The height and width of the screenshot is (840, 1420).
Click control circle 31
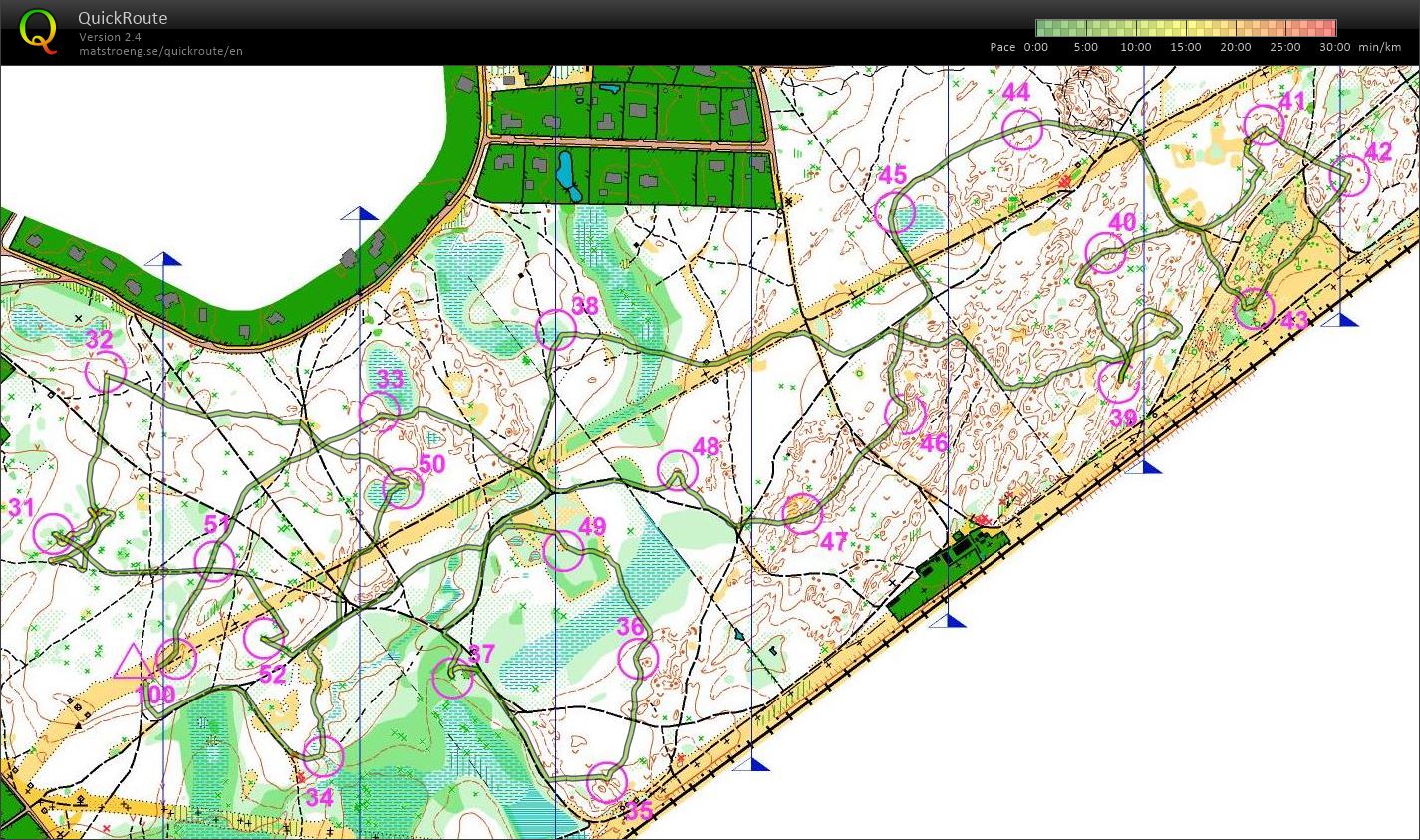tap(54, 534)
